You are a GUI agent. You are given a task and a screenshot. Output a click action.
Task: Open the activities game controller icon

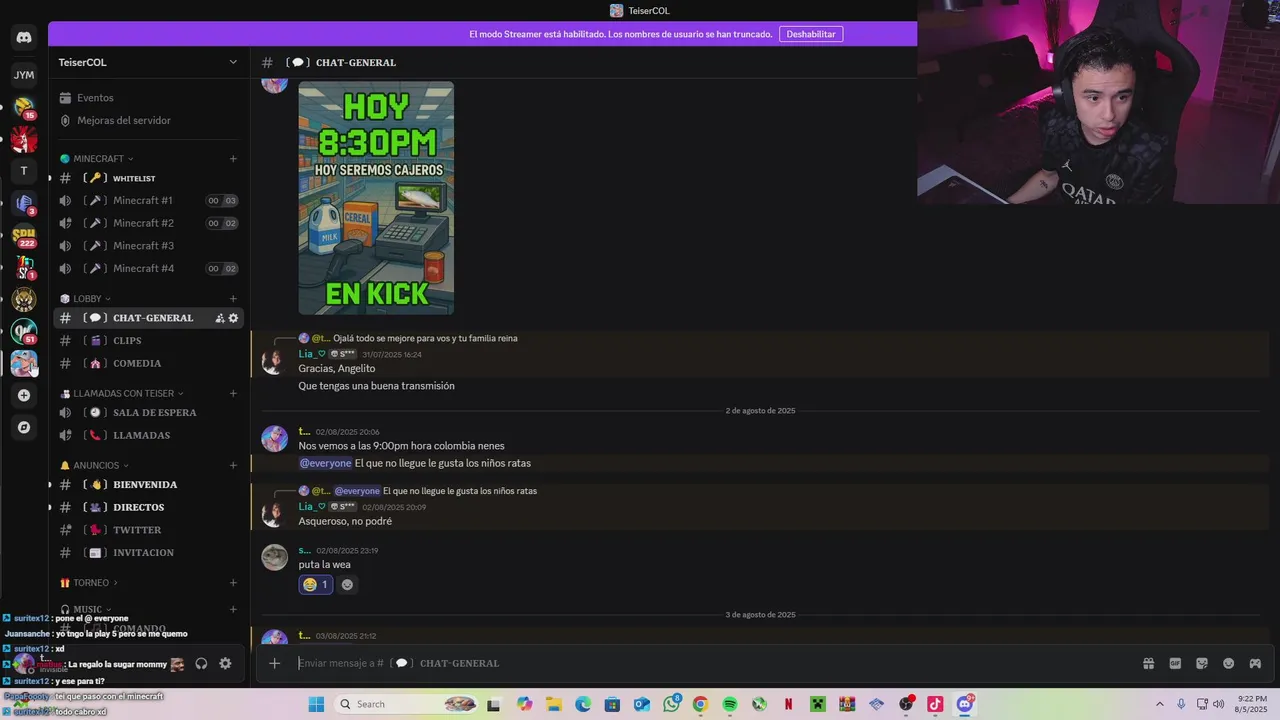pos(1255,663)
